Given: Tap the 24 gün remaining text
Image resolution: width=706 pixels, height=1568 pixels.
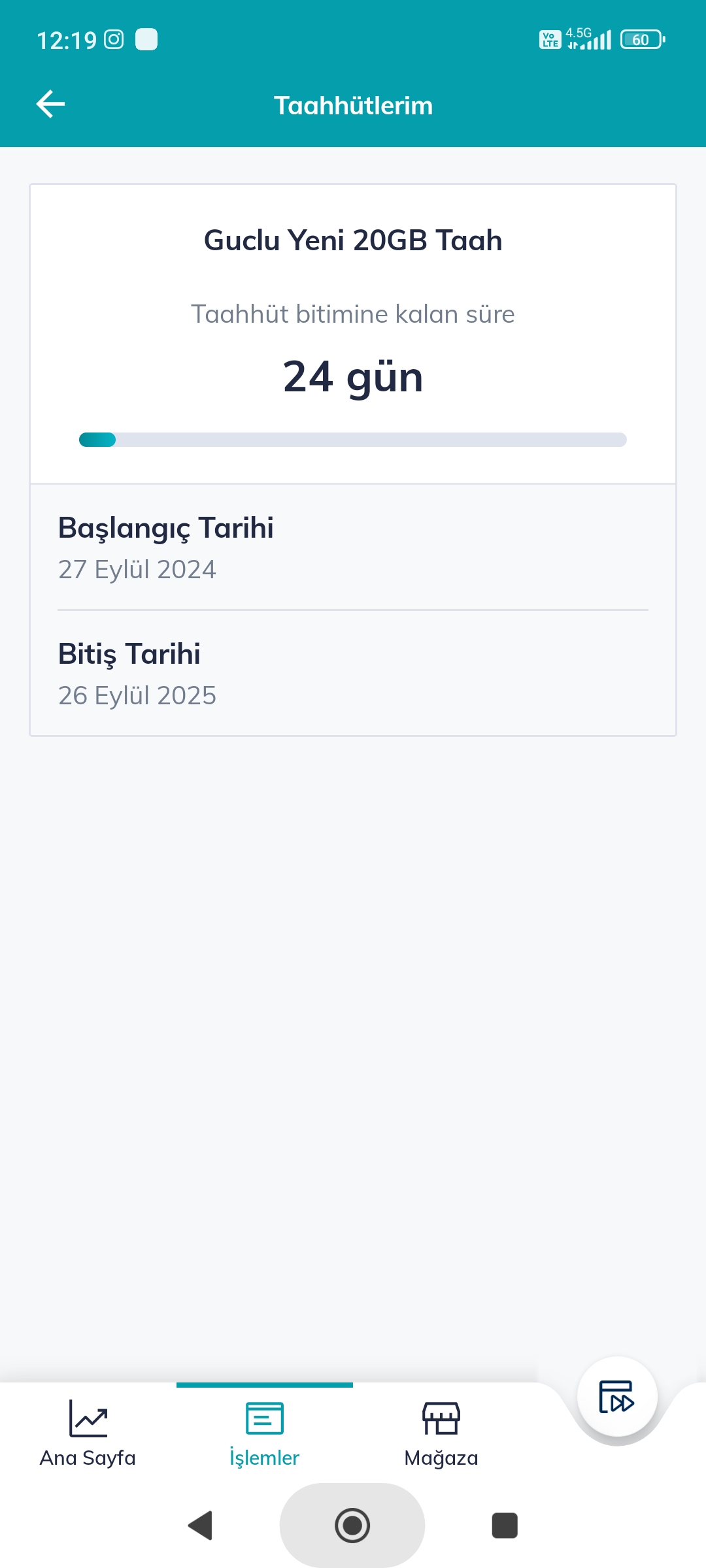Looking at the screenshot, I should [353, 377].
